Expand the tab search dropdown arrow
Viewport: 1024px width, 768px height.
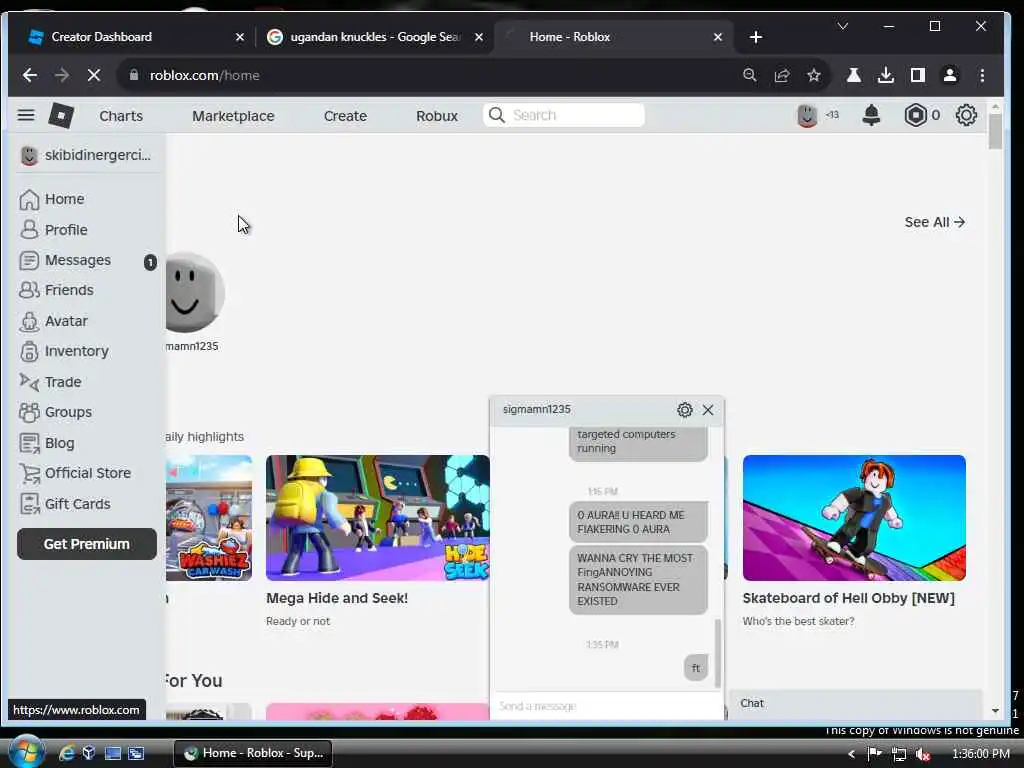[x=843, y=26]
